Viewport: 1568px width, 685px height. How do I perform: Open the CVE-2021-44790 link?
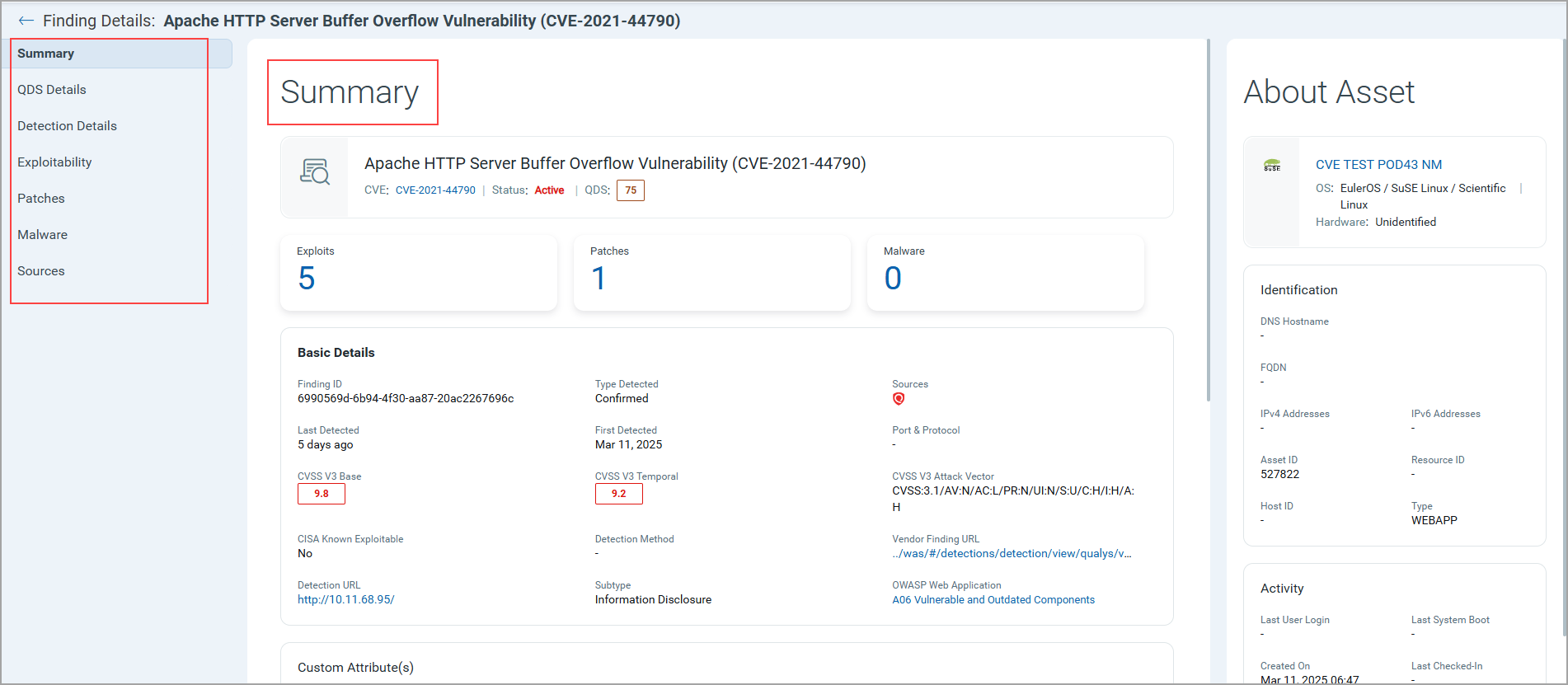pyautogui.click(x=435, y=190)
